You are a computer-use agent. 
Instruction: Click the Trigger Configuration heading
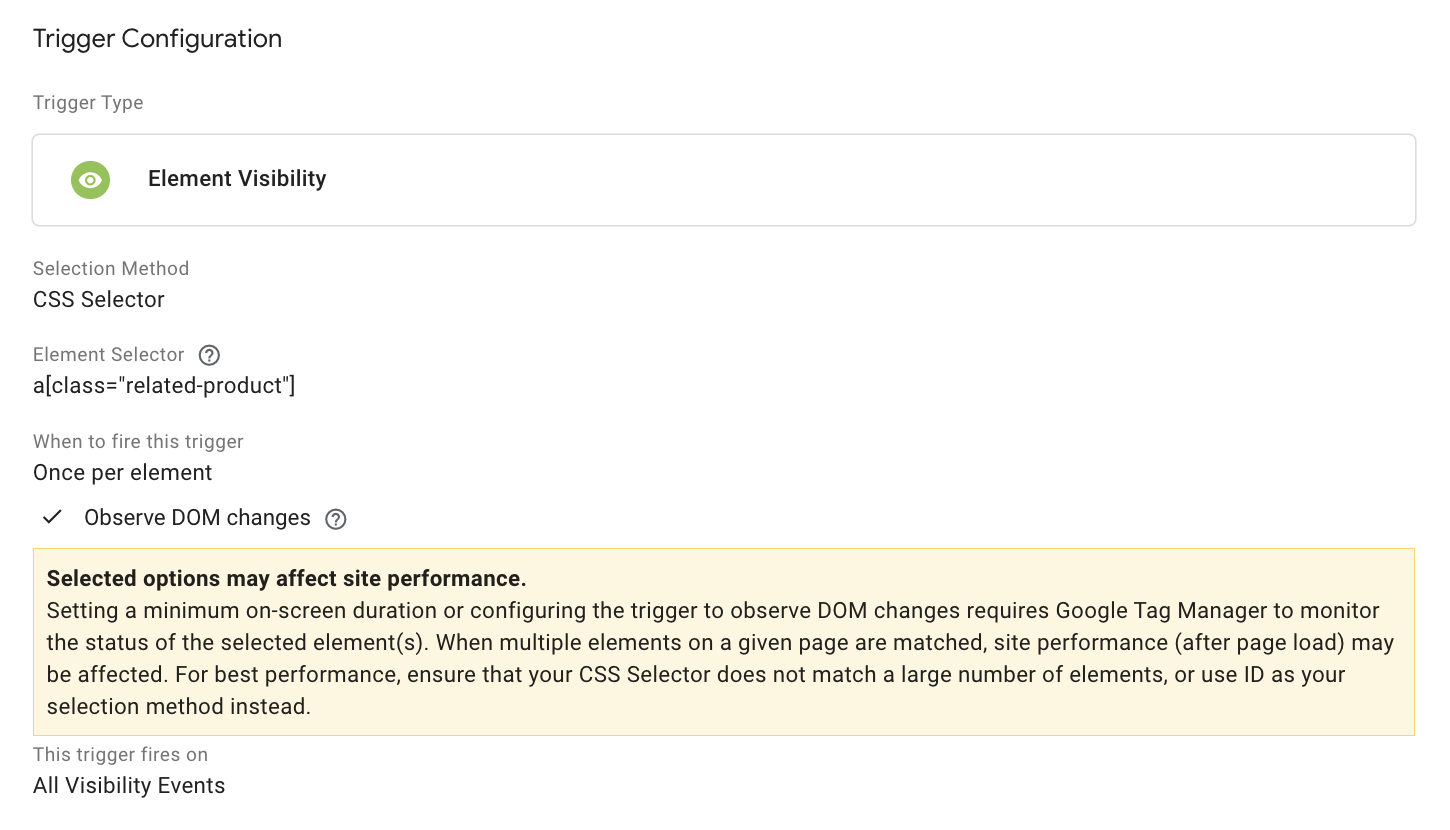[x=157, y=39]
